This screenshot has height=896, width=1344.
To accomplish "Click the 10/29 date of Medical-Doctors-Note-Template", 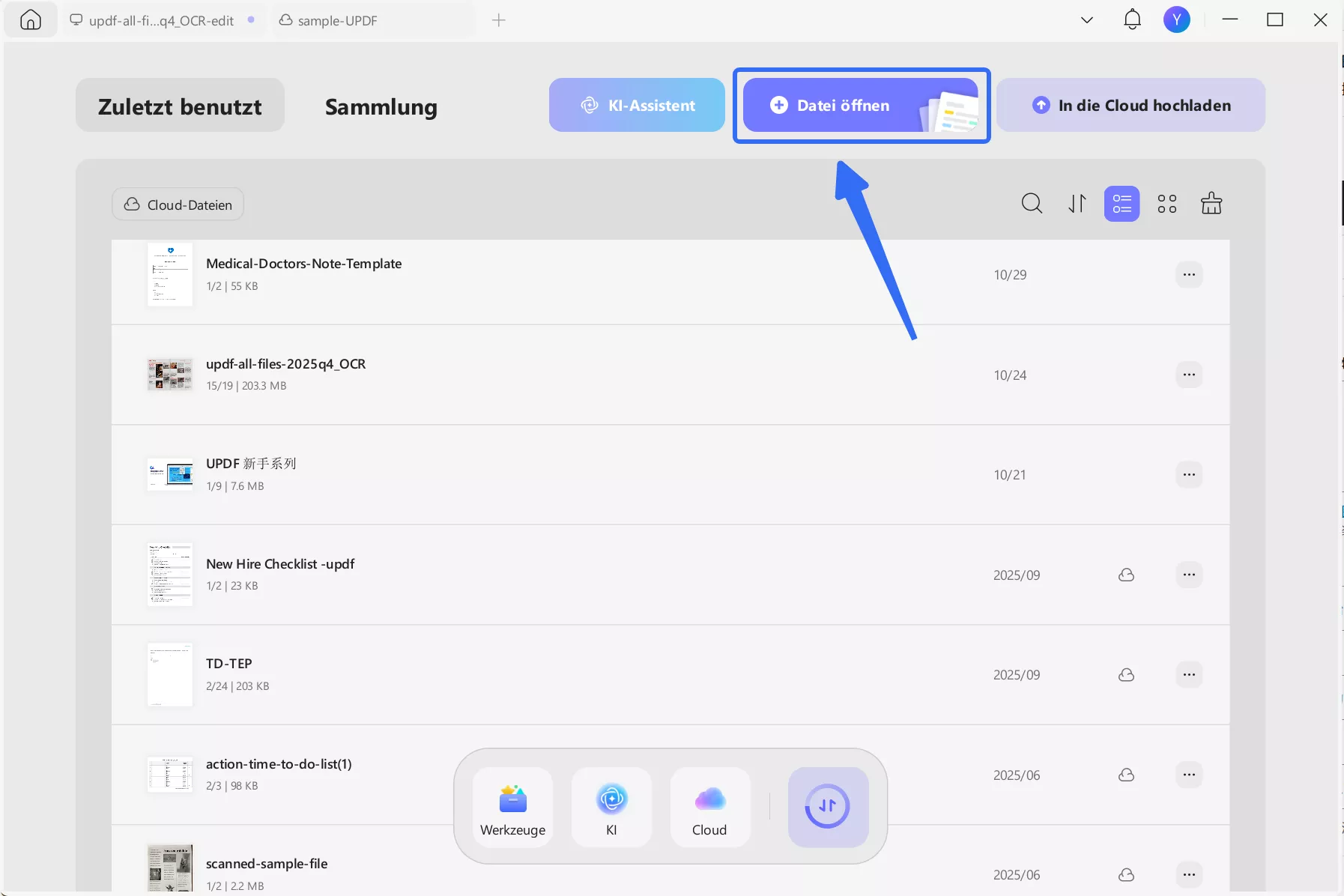I will (x=1010, y=275).
